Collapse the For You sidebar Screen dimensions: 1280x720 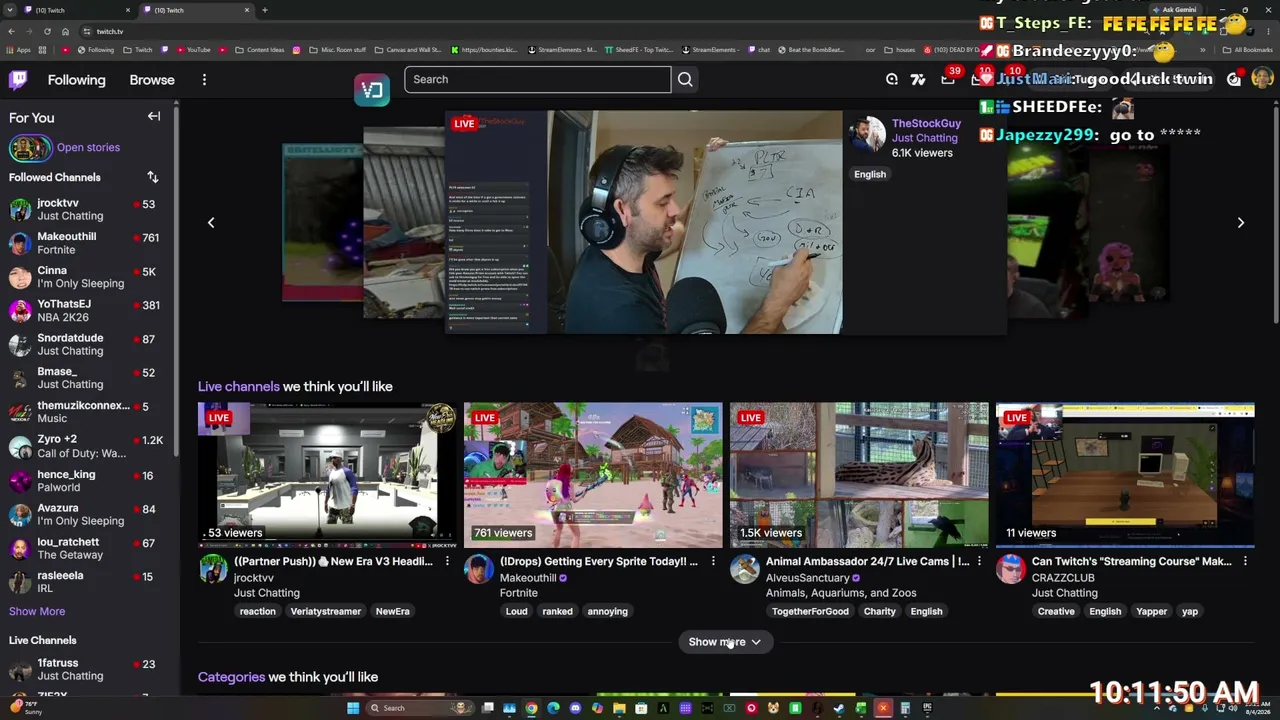(154, 117)
